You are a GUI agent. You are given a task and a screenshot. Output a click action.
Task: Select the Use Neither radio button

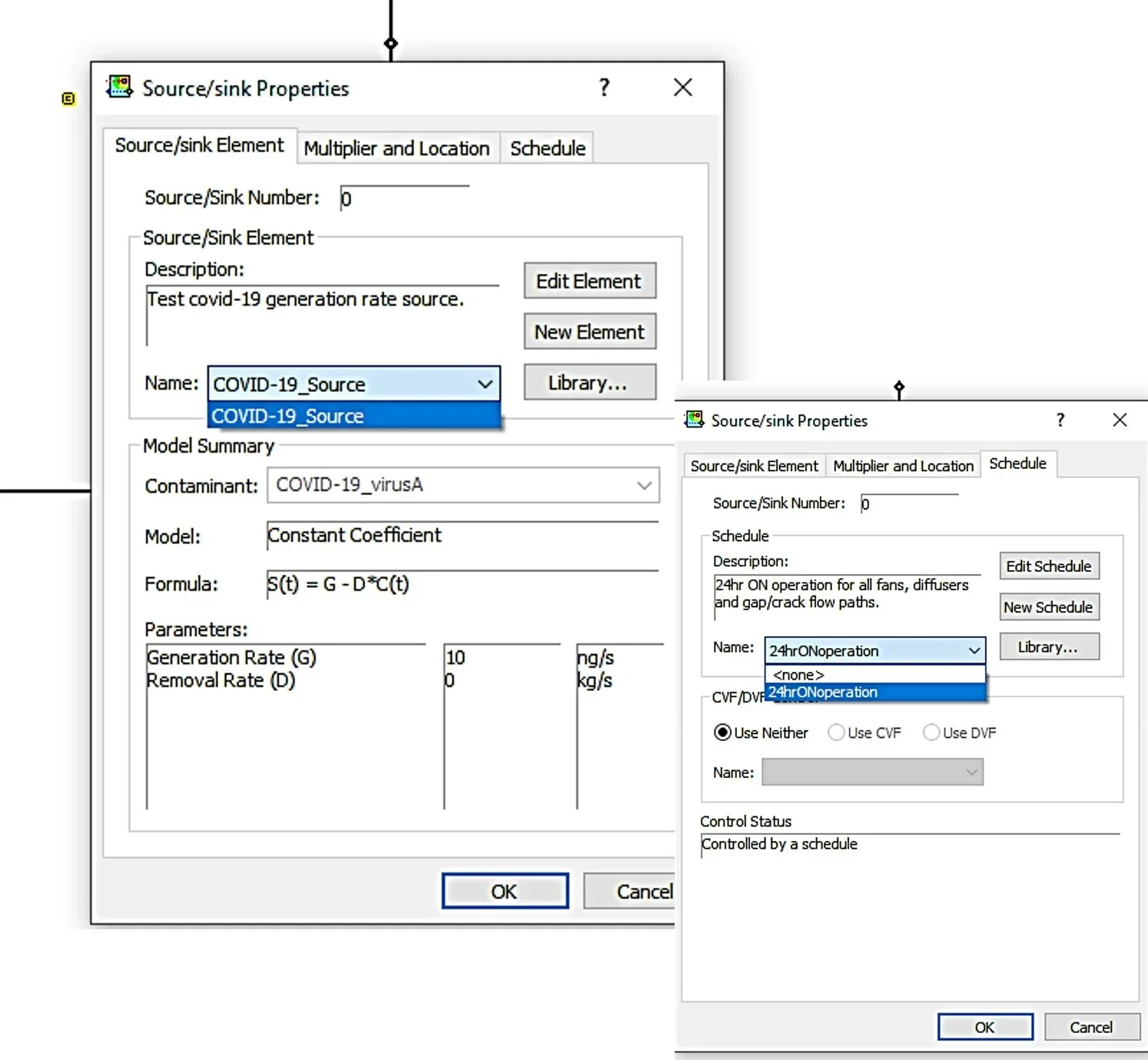point(722,732)
